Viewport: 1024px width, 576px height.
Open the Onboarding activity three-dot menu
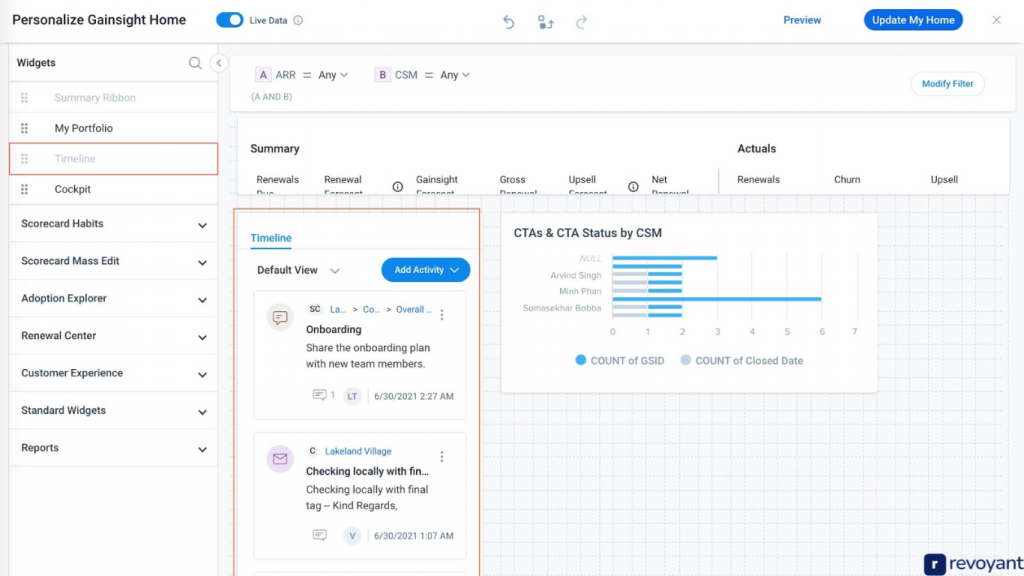[442, 315]
